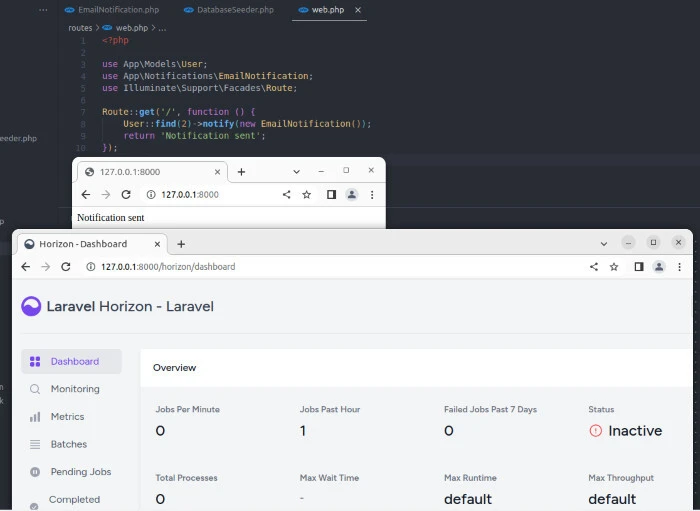The width and height of the screenshot is (700, 511).
Task: Open Monitoring in Horizon sidebar
Action: (x=74, y=389)
